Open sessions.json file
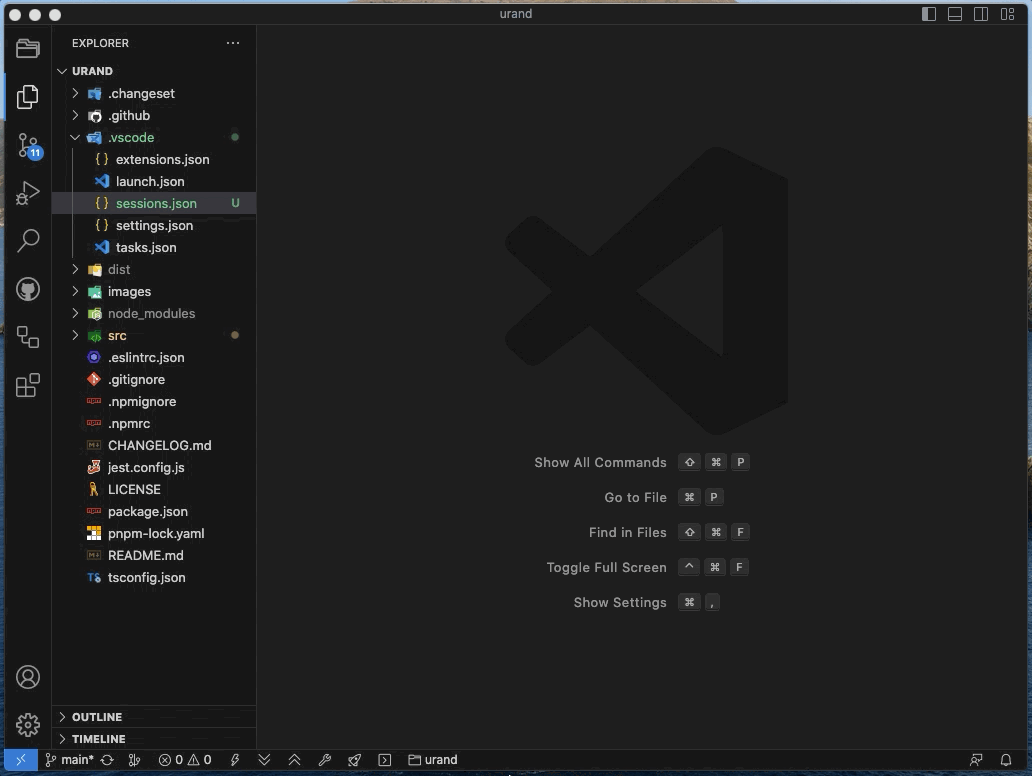 154,203
